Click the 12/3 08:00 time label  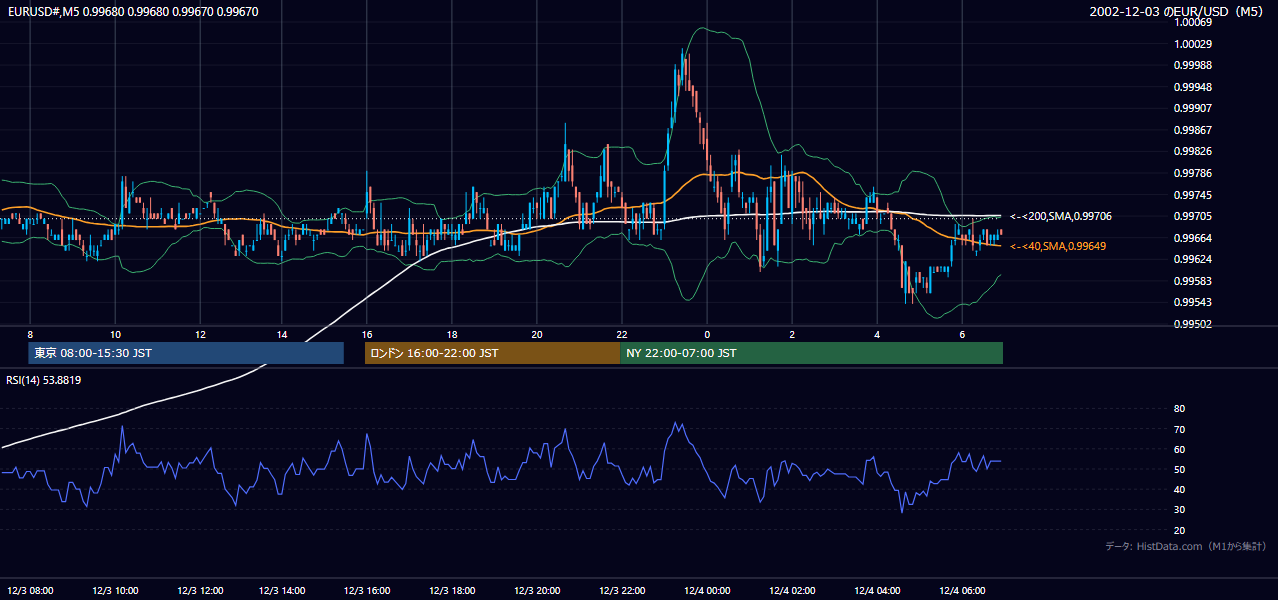click(29, 590)
